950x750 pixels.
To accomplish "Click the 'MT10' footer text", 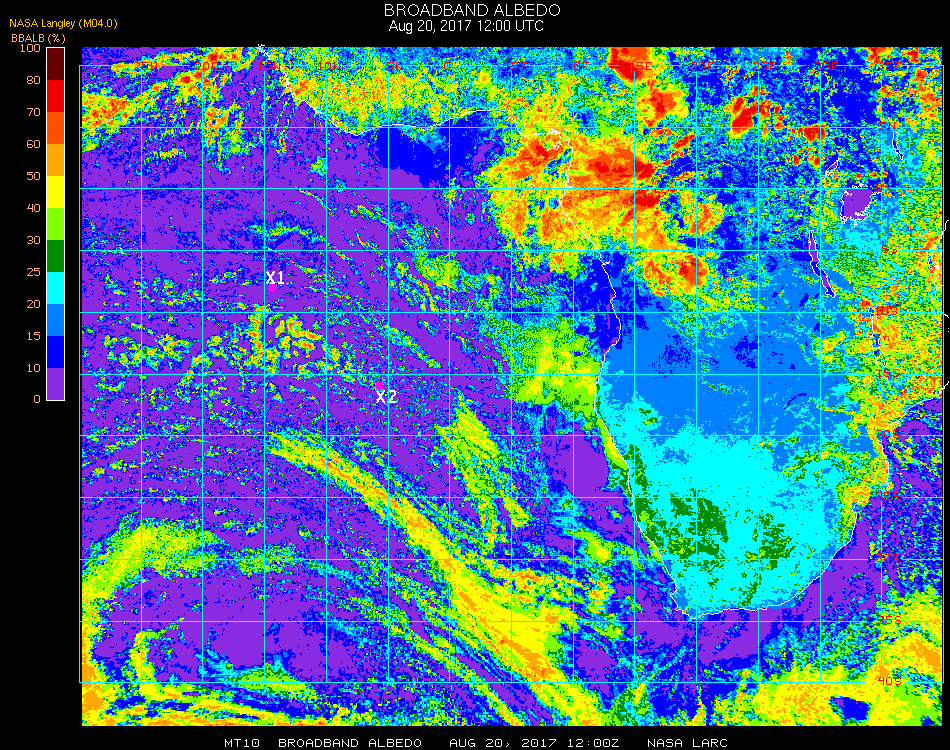I will pos(242,743).
